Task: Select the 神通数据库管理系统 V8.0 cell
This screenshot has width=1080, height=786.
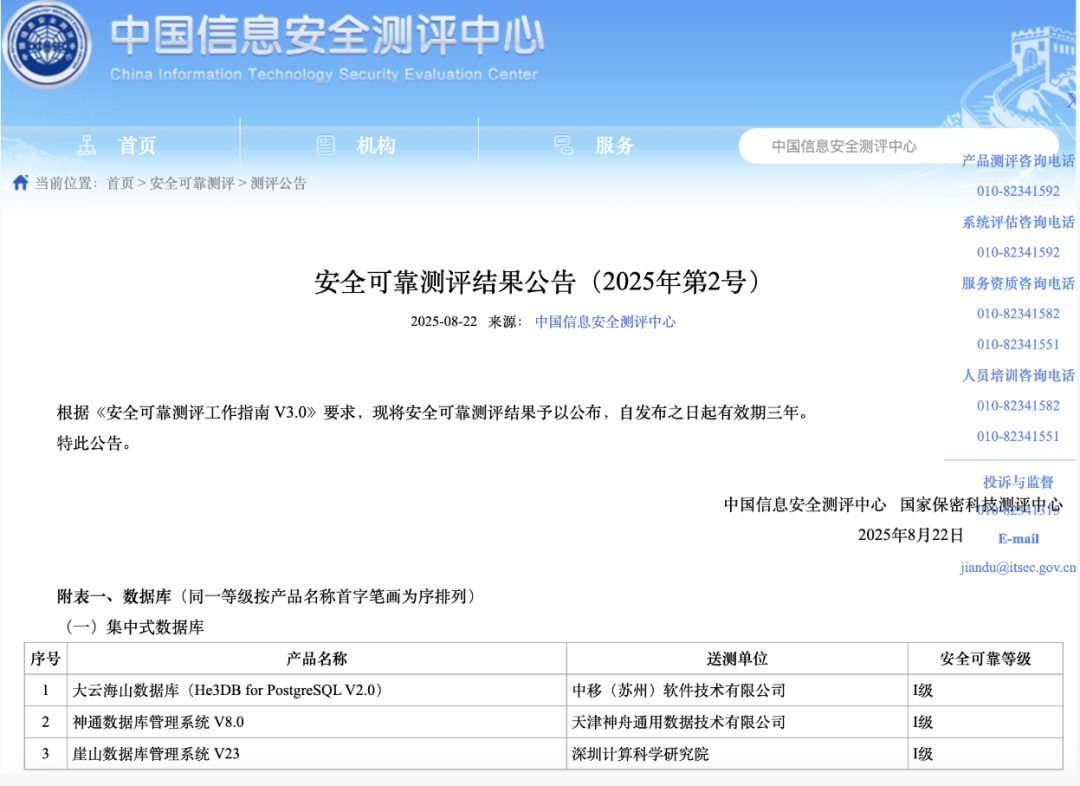Action: point(317,722)
